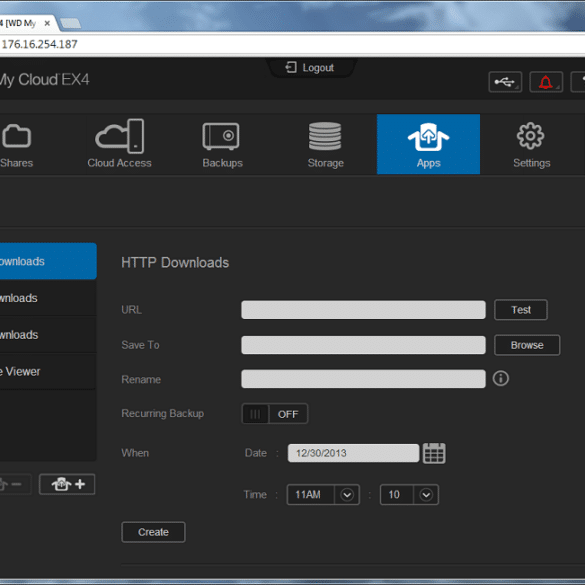Click the HTTP Downloads heading
The height and width of the screenshot is (585, 585).
[x=175, y=263]
